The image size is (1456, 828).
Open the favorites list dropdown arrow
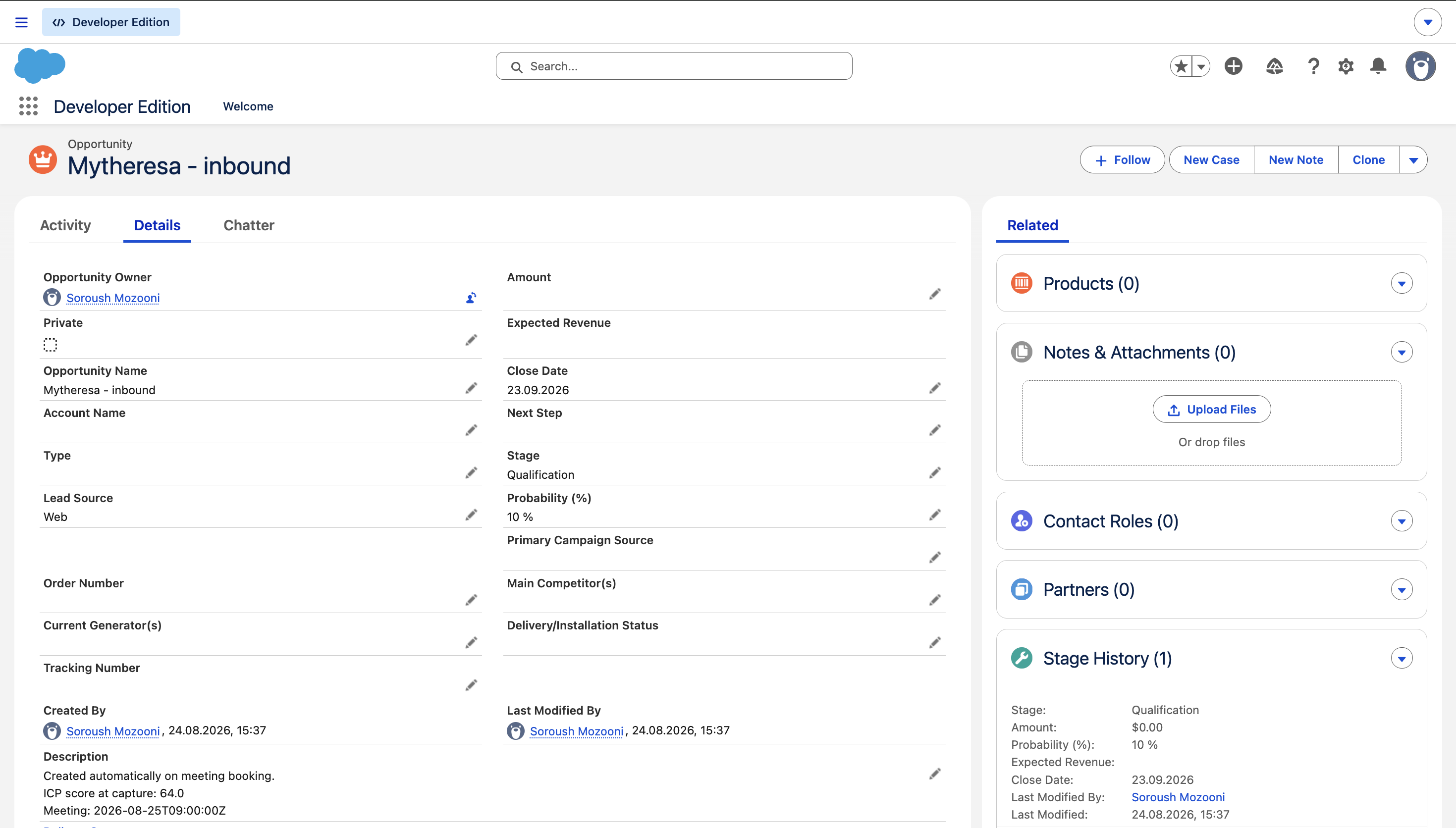coord(1201,66)
